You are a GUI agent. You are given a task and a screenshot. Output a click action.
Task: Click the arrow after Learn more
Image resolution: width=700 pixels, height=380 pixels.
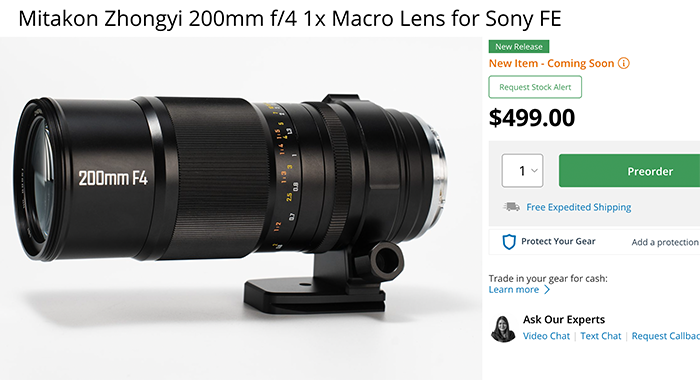click(x=547, y=290)
